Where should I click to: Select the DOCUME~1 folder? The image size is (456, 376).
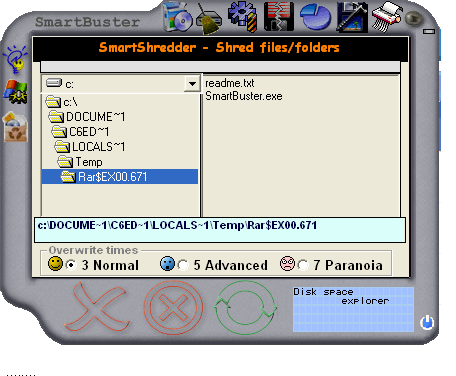(x=87, y=117)
